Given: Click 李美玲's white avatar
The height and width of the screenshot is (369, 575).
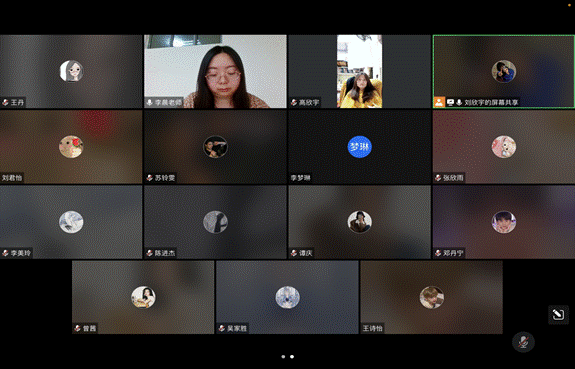Looking at the screenshot, I should click(x=71, y=222).
